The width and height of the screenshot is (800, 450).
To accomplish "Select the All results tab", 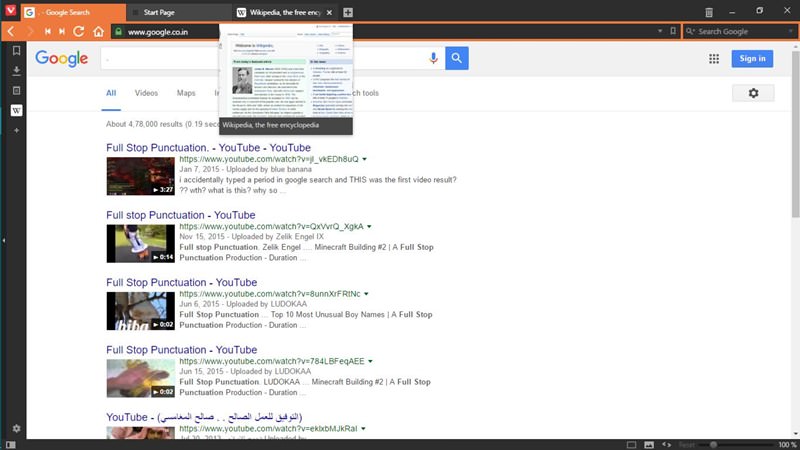I will point(111,93).
